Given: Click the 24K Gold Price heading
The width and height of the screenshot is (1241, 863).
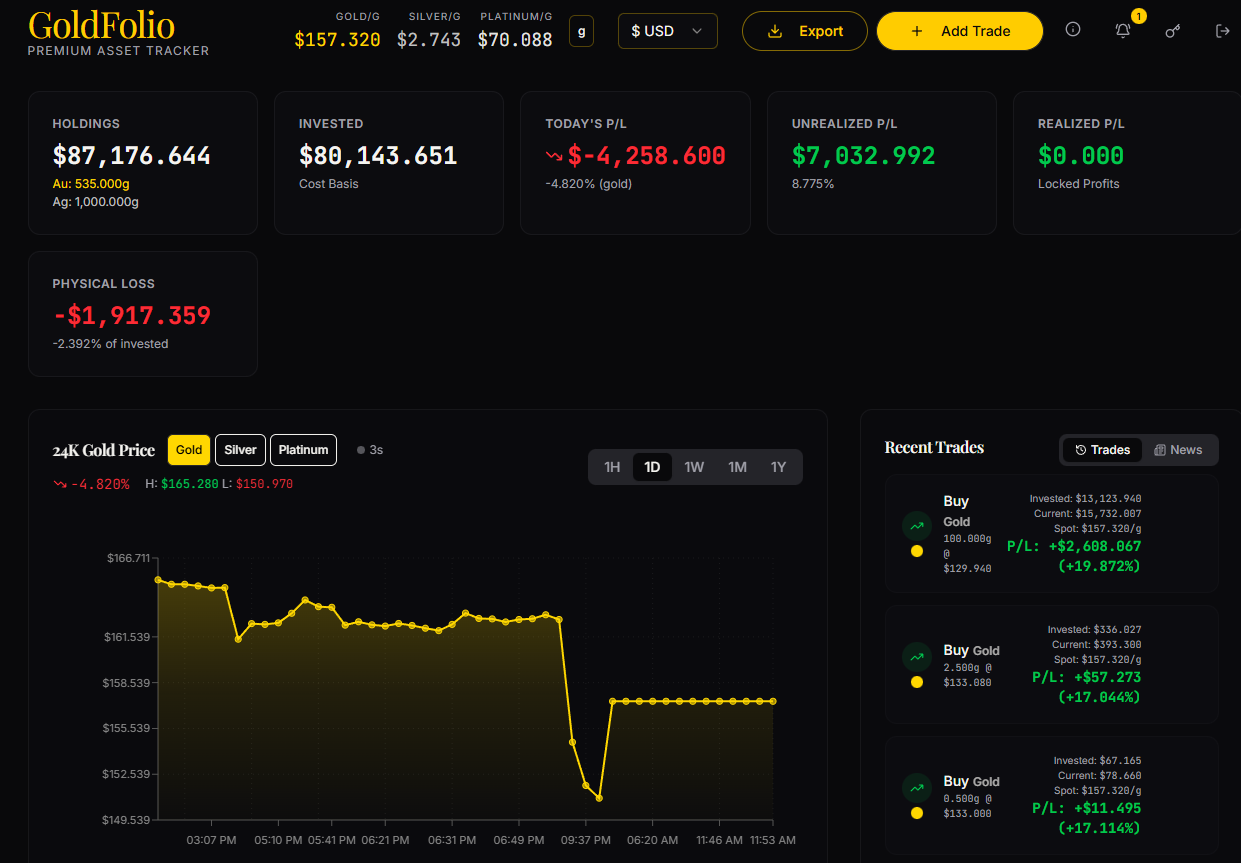Looking at the screenshot, I should click(x=104, y=450).
